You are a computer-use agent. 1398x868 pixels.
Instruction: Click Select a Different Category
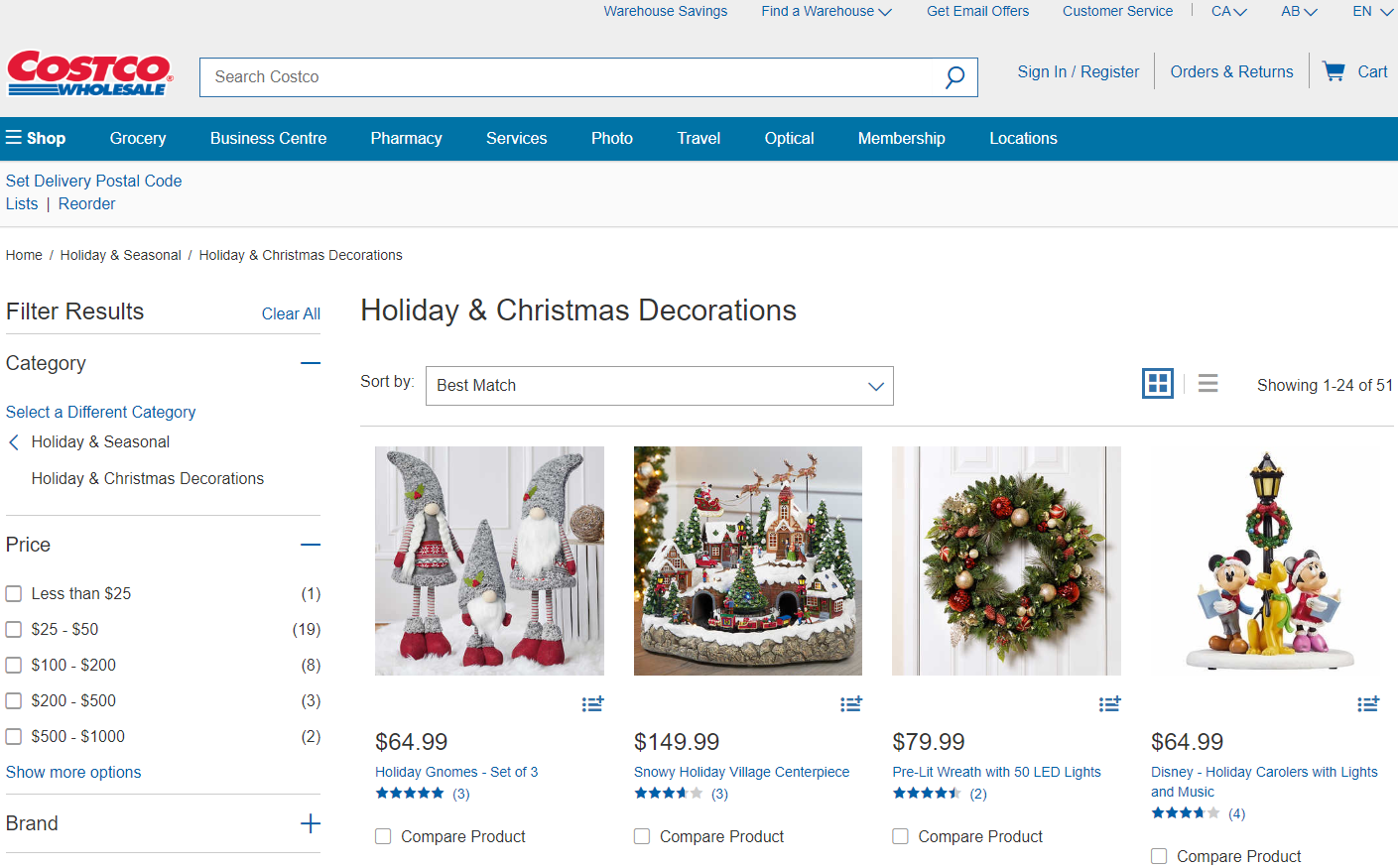101,413
